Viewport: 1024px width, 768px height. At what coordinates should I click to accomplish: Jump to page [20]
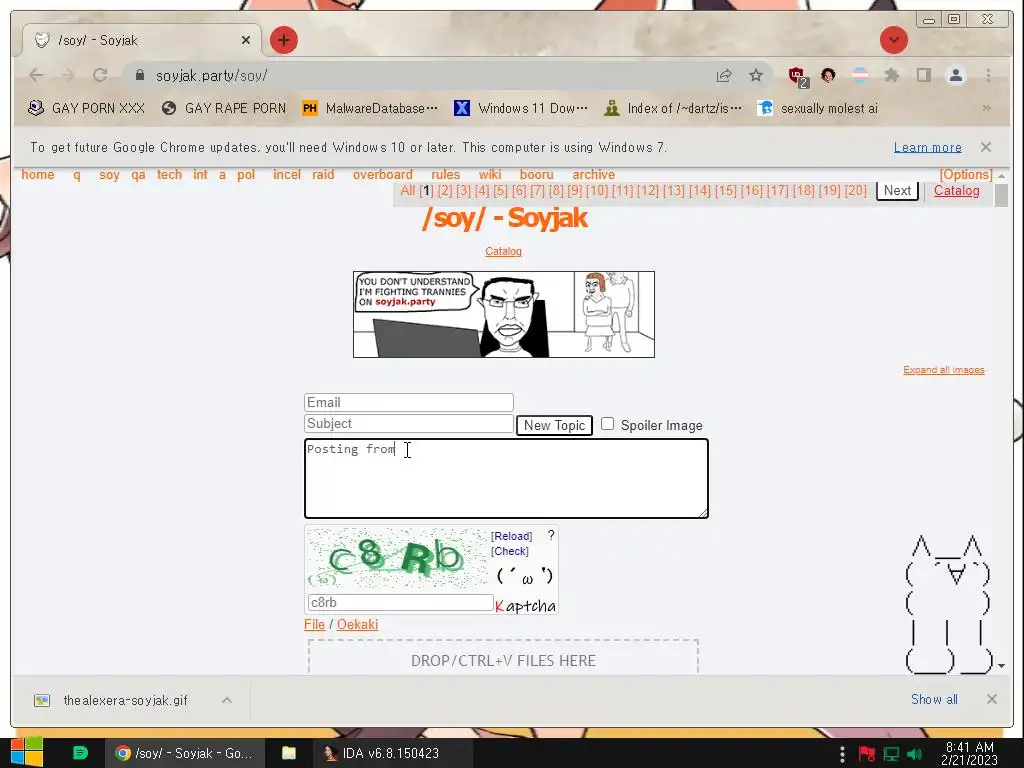856,191
